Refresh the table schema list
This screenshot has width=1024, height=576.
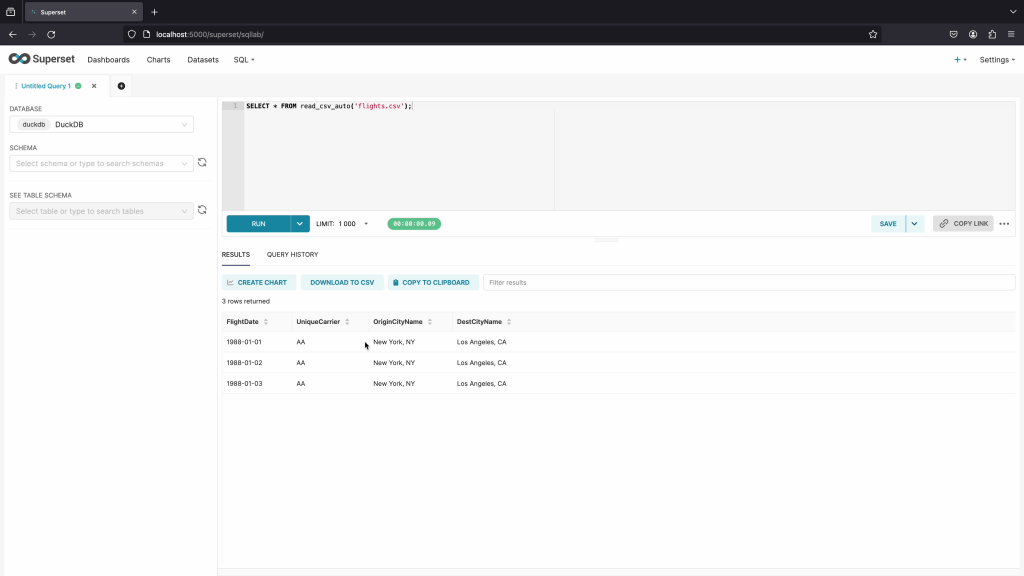point(202,210)
